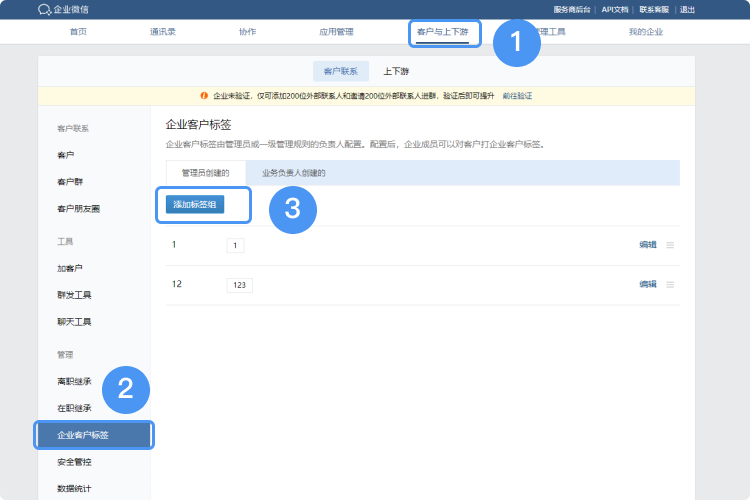The width and height of the screenshot is (750, 500).
Task: Switch to the 上下游 sub-tab
Action: 396,72
